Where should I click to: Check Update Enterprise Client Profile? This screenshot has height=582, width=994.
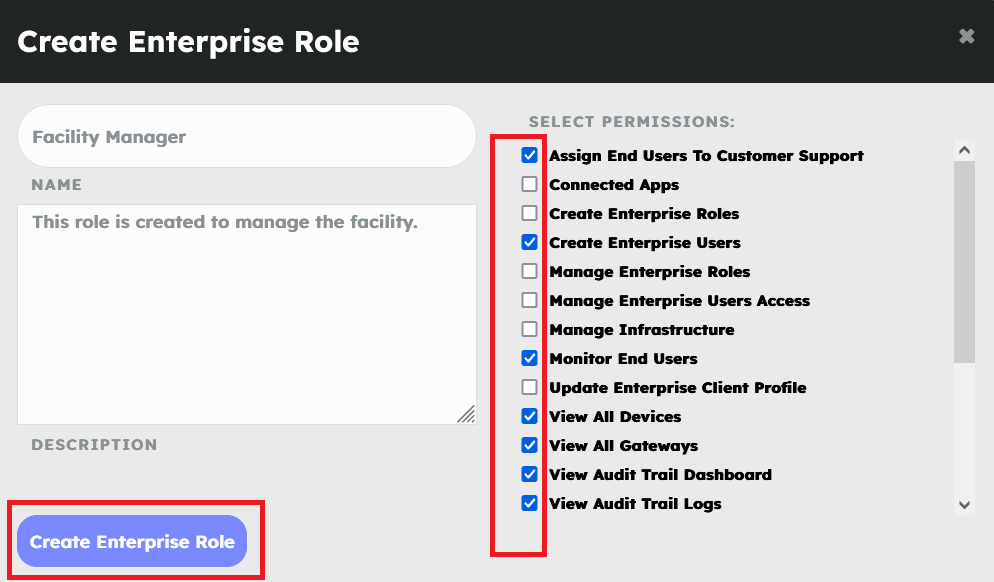[x=530, y=388]
